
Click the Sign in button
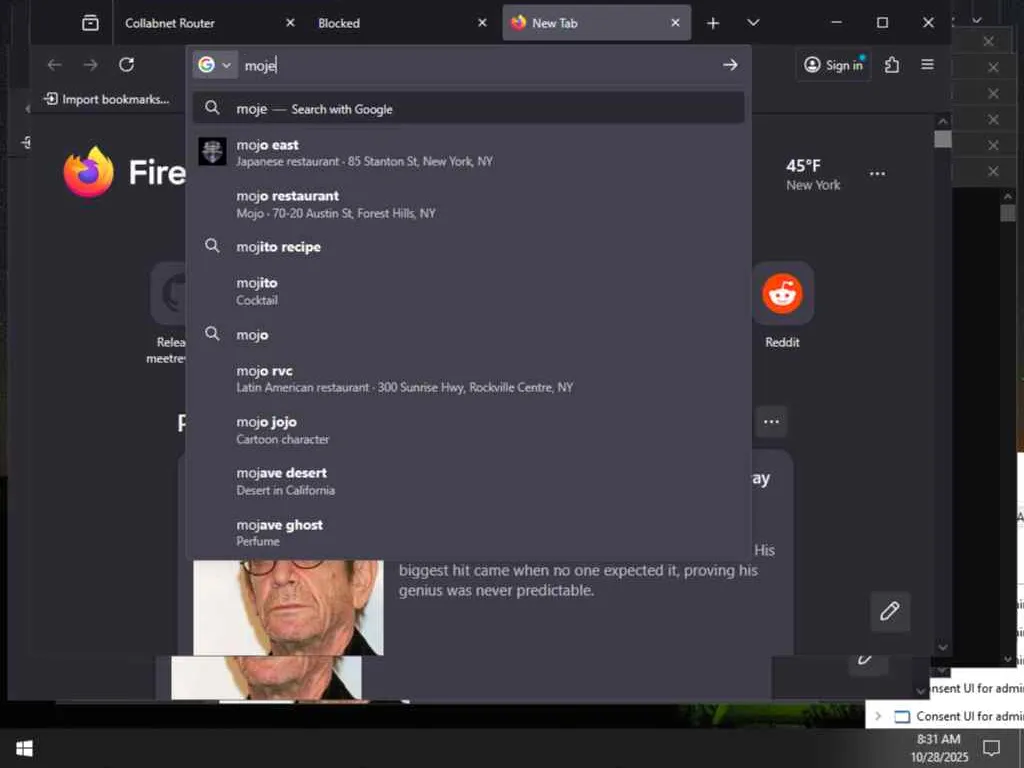[x=833, y=65]
